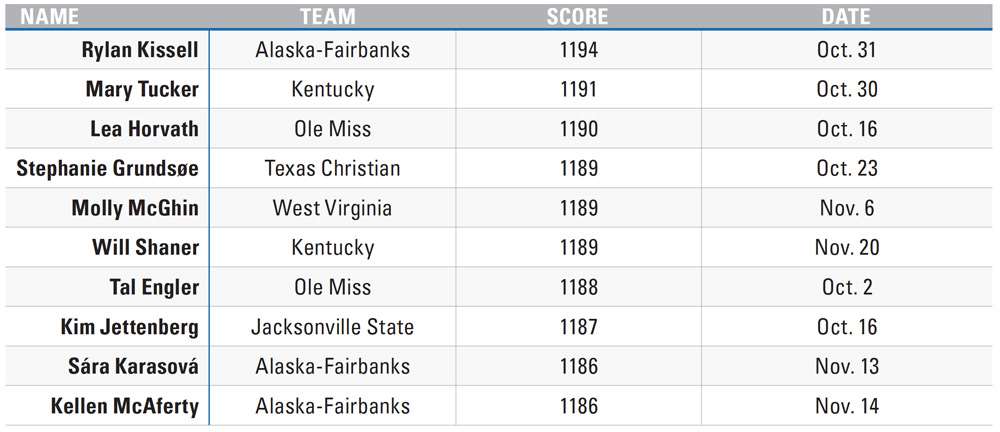Click the NAME column header

48,17
